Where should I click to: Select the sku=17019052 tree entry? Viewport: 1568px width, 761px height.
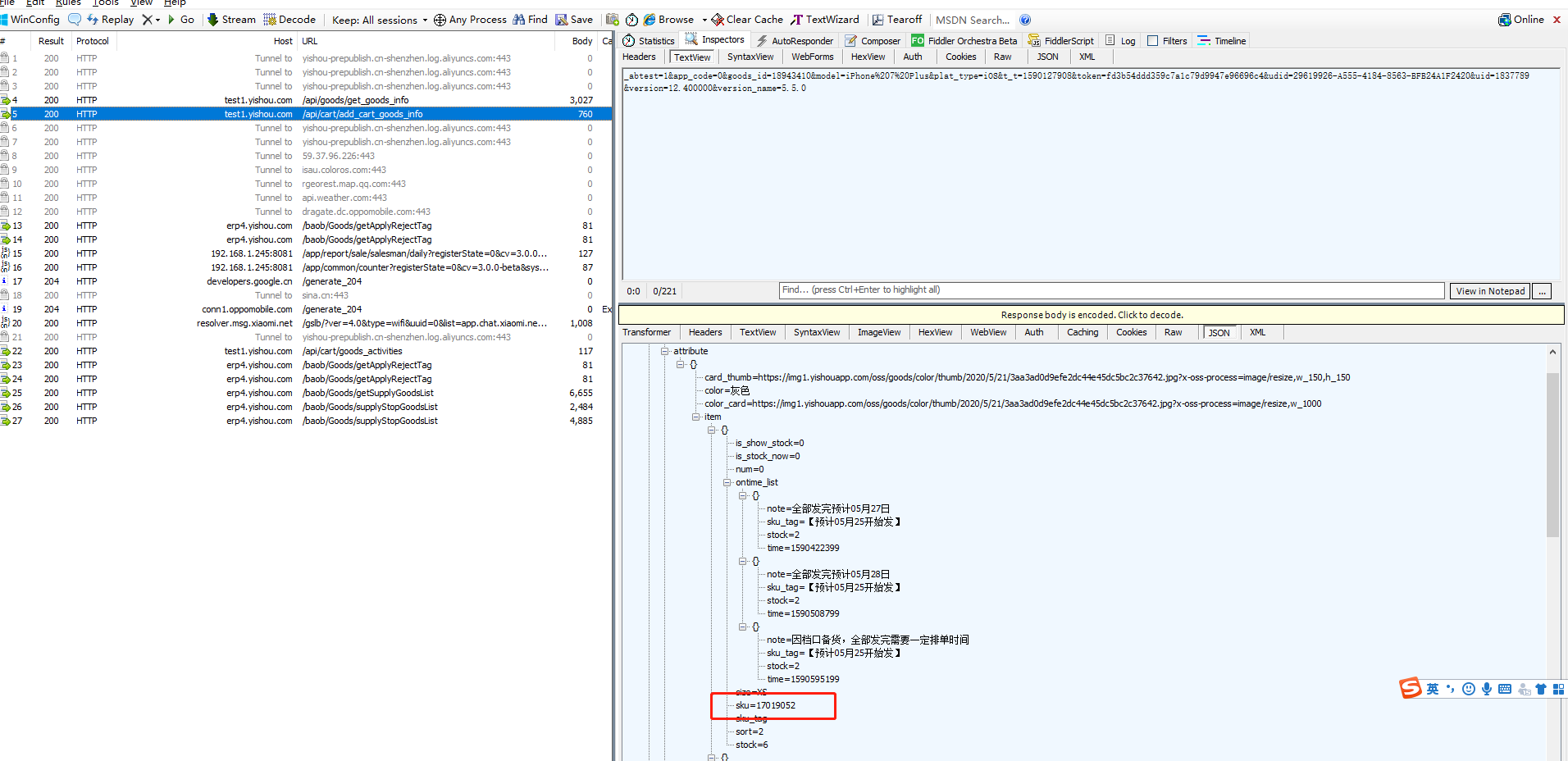tap(765, 705)
